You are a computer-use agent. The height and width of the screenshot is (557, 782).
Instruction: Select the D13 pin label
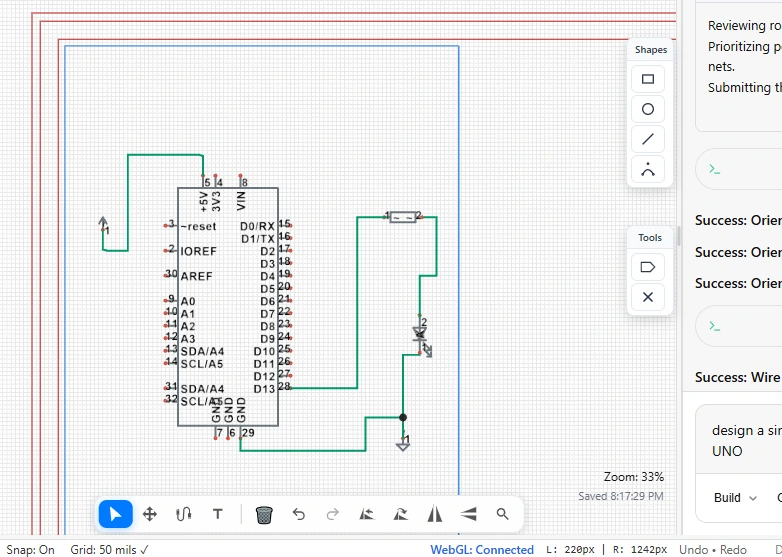[x=264, y=389]
